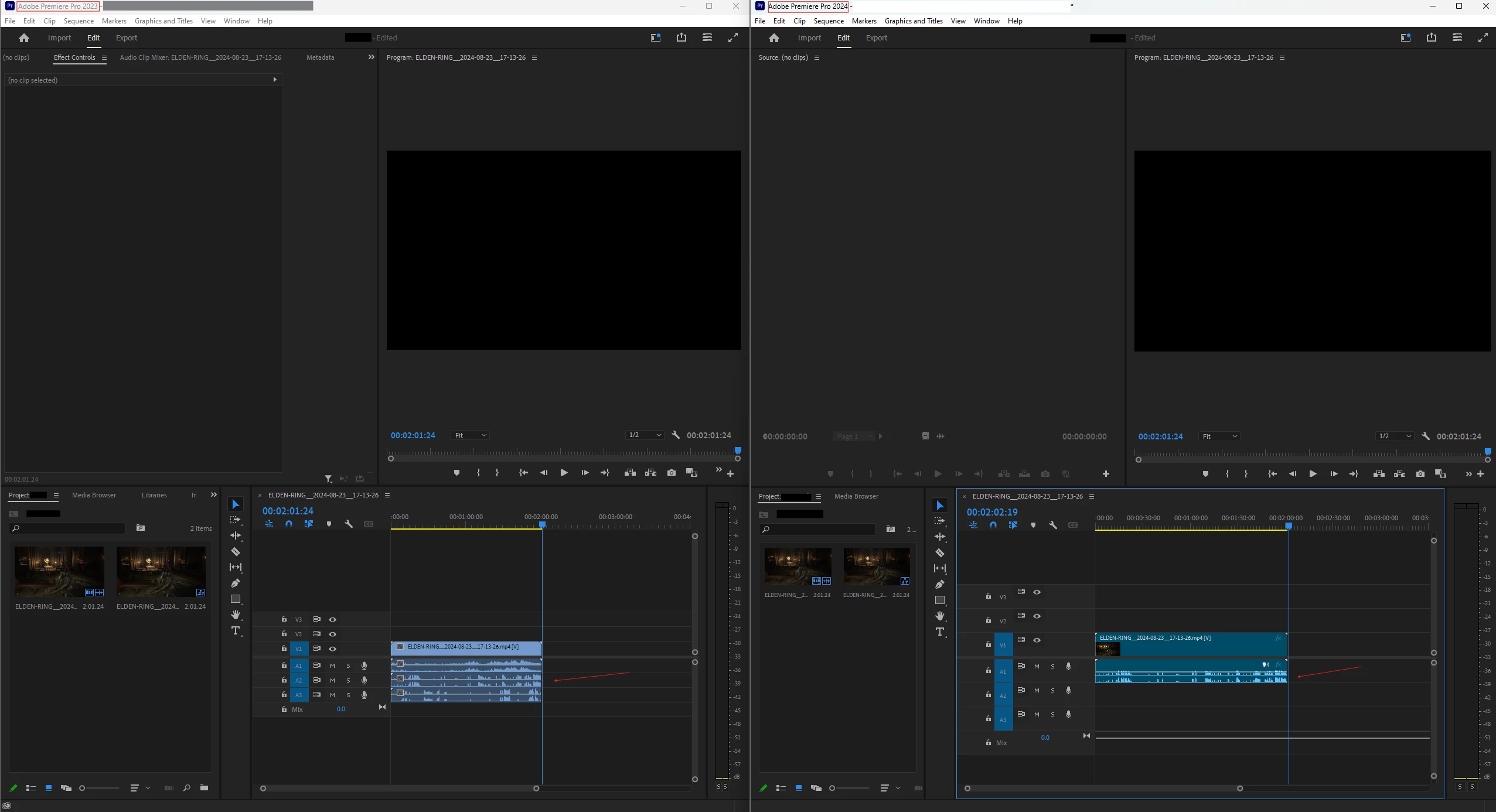Select the Pen tool in right window
The image size is (1496, 812).
point(940,584)
